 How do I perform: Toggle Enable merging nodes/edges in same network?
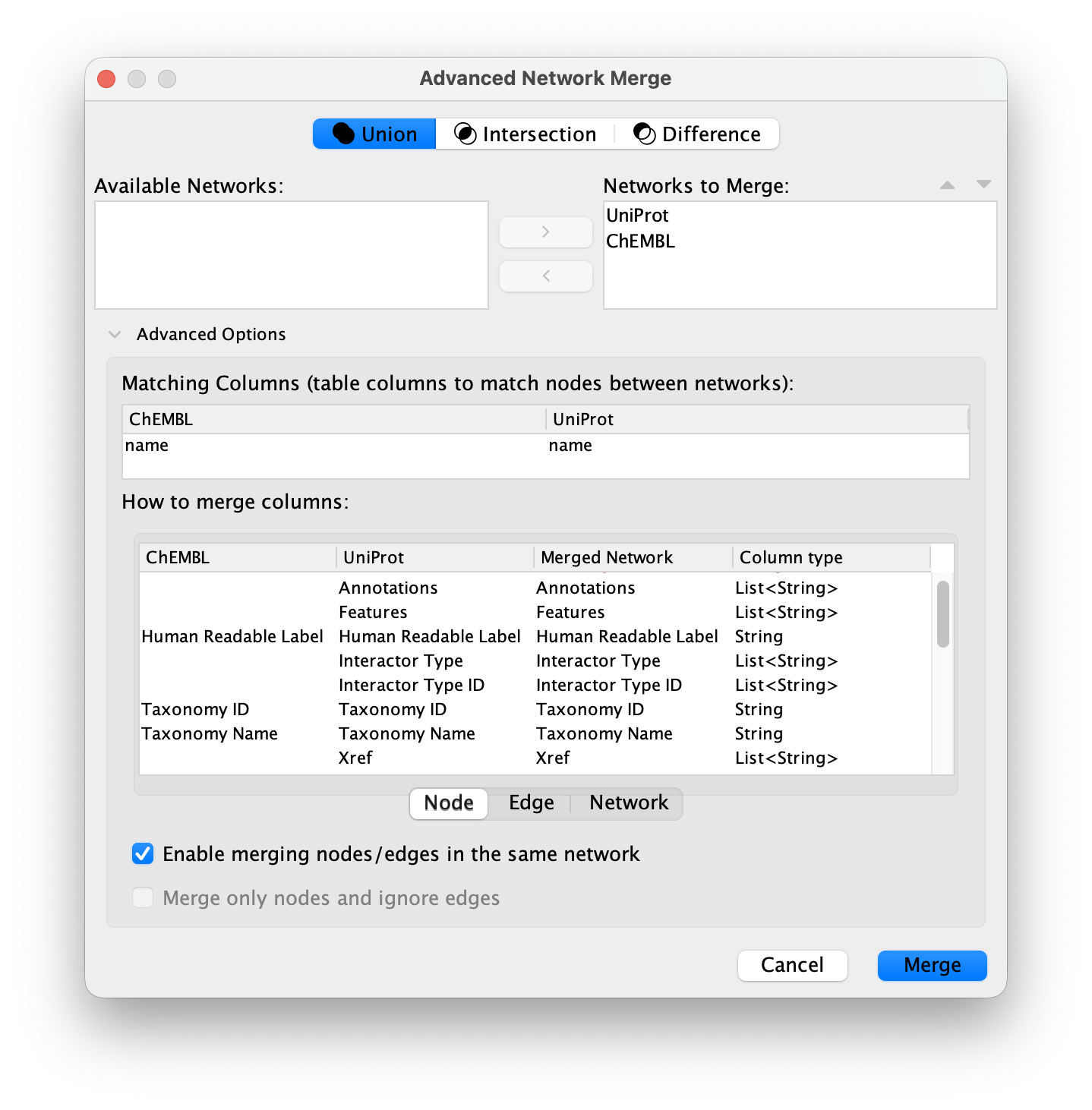[x=143, y=854]
